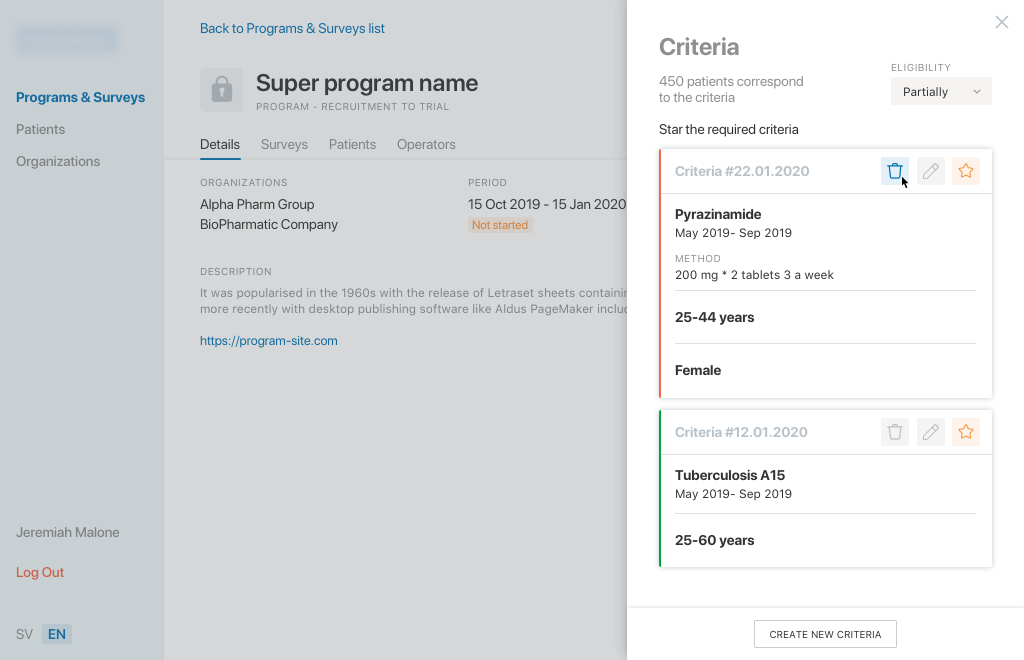Image resolution: width=1024 pixels, height=660 pixels.
Task: Click Criteria #12.01.2020 header title
Action: (741, 432)
